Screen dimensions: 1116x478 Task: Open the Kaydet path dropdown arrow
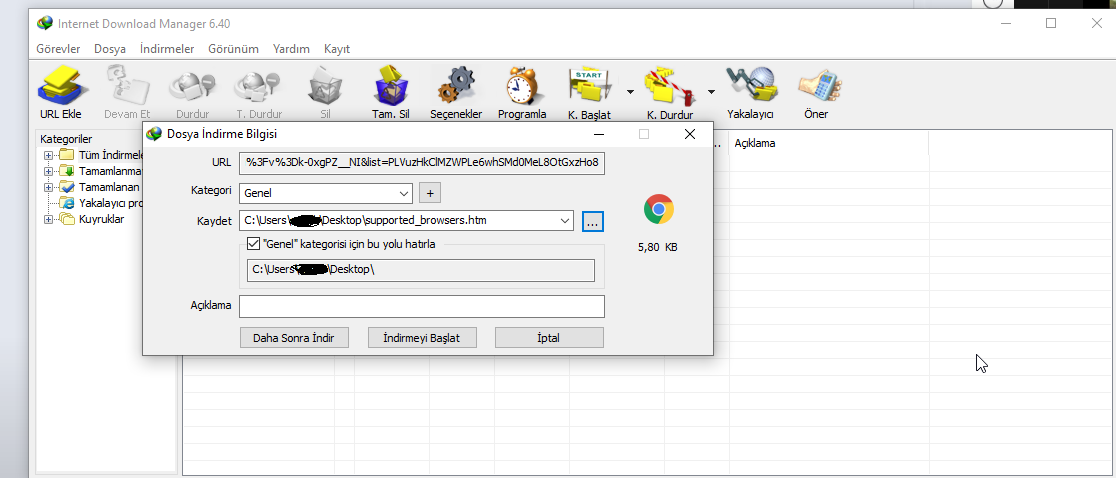566,221
